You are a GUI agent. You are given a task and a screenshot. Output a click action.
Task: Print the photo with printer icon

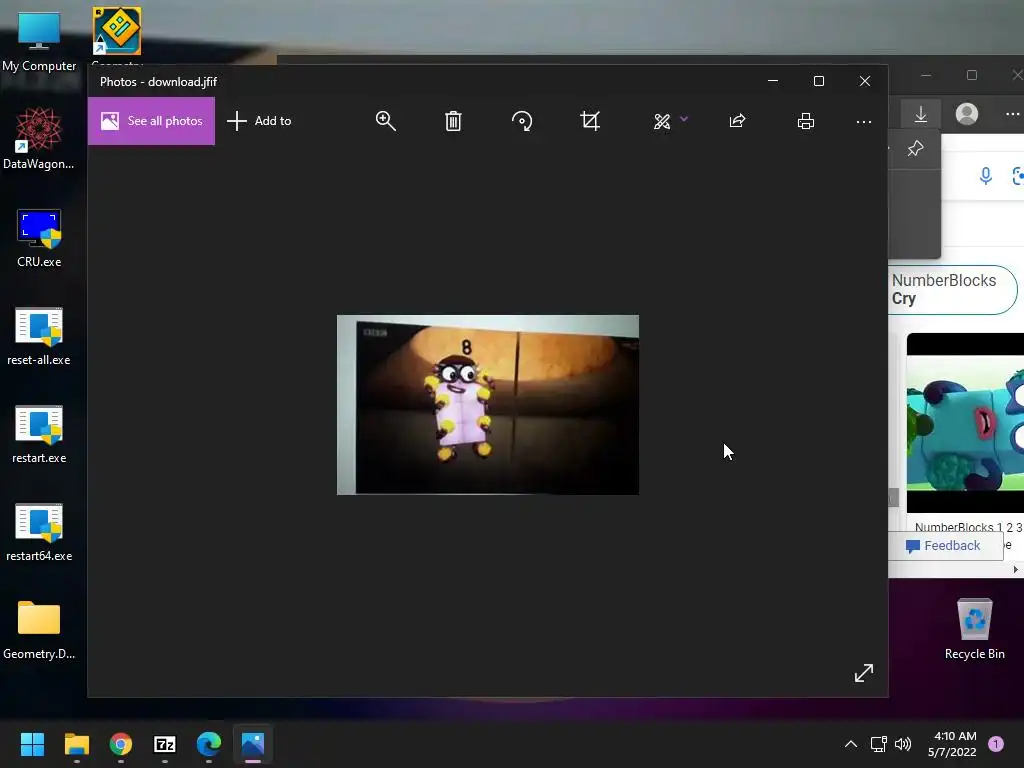[x=806, y=121]
